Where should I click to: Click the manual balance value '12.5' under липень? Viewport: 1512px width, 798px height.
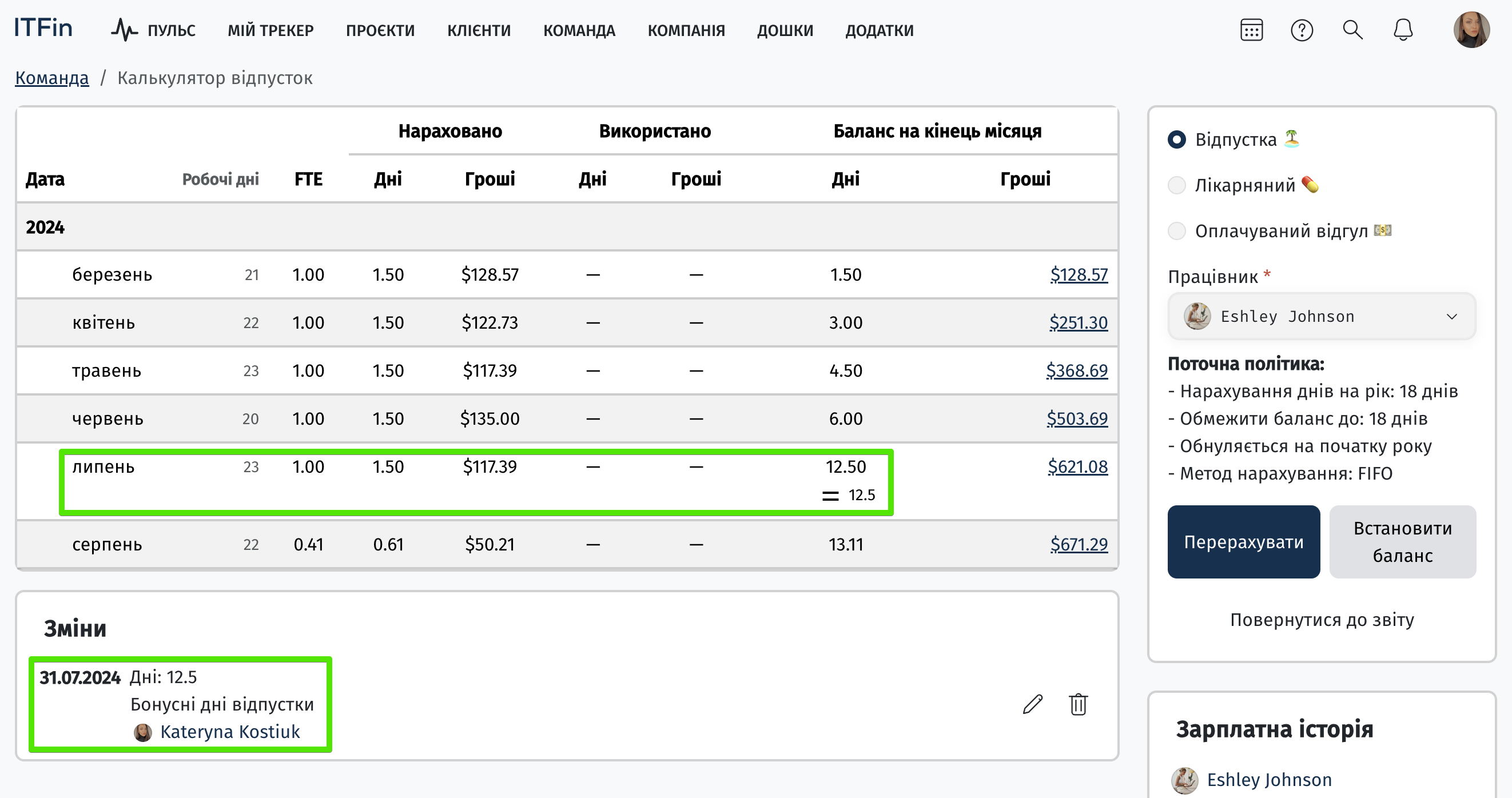tap(862, 495)
